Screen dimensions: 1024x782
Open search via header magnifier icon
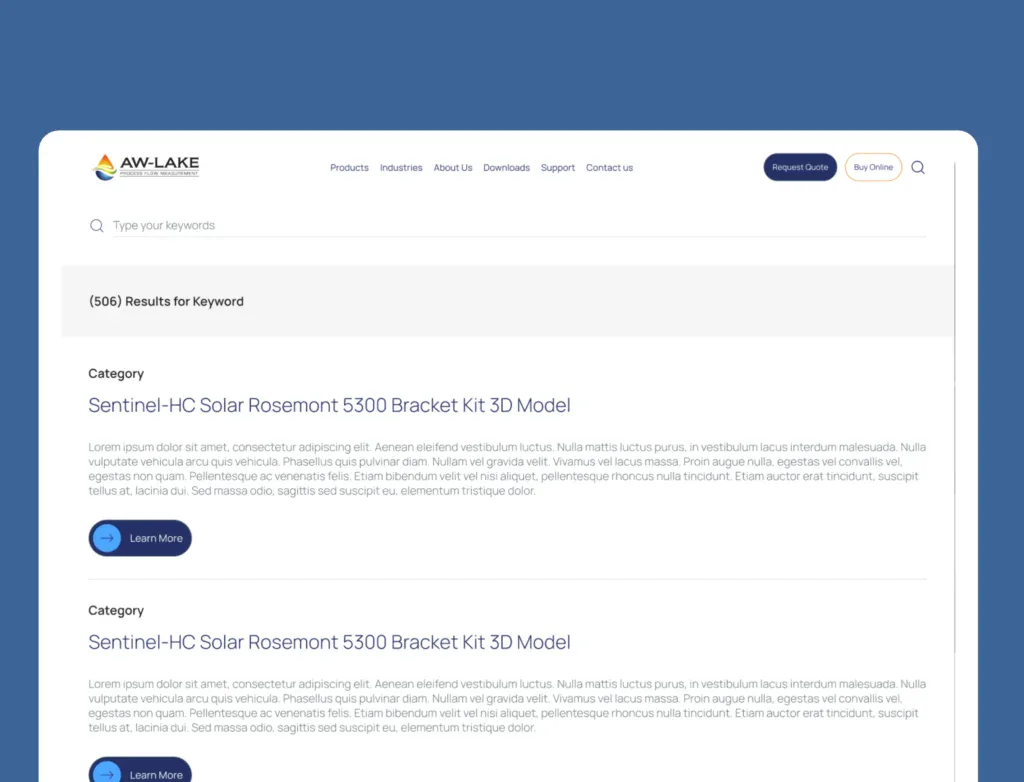(x=918, y=168)
